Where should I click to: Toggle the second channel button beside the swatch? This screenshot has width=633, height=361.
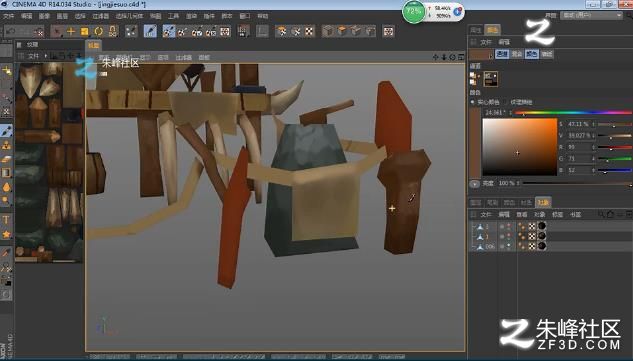(517, 54)
